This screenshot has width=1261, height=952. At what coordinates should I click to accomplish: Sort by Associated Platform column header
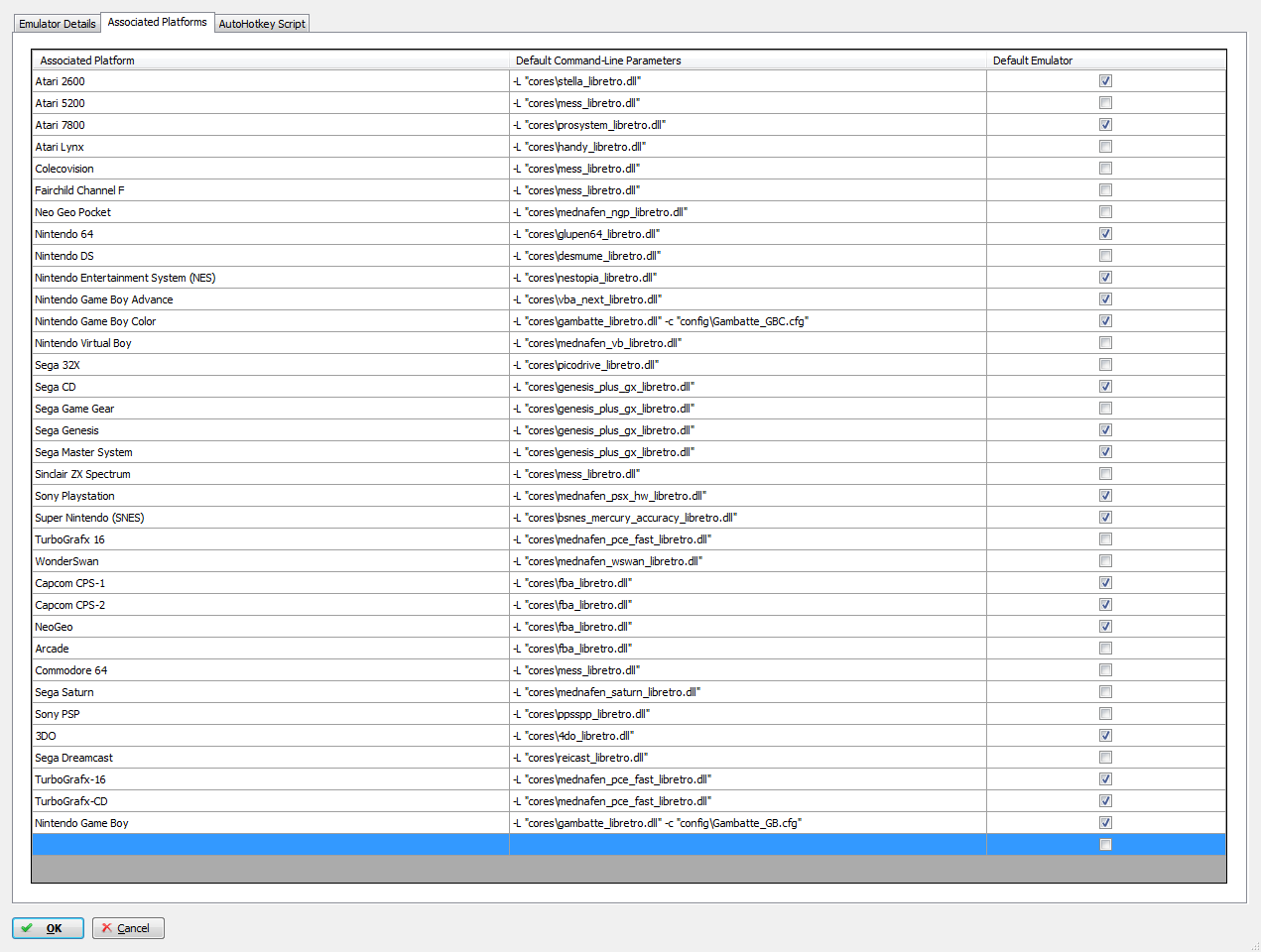click(x=271, y=60)
